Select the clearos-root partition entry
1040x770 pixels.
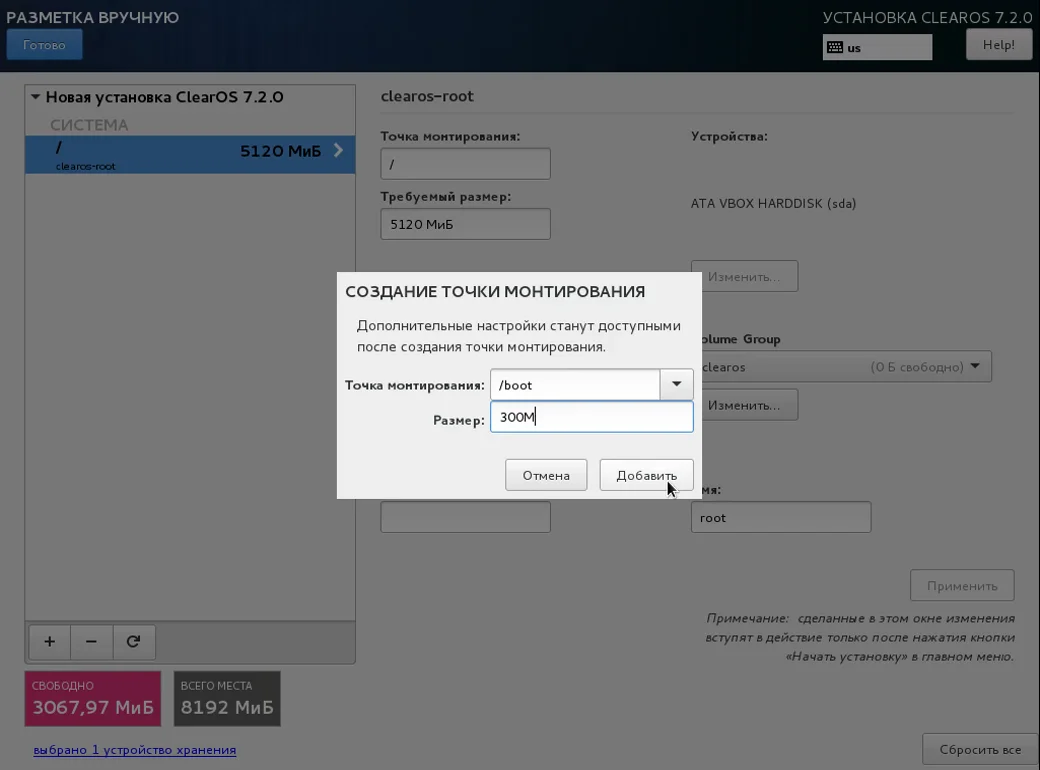click(x=190, y=155)
